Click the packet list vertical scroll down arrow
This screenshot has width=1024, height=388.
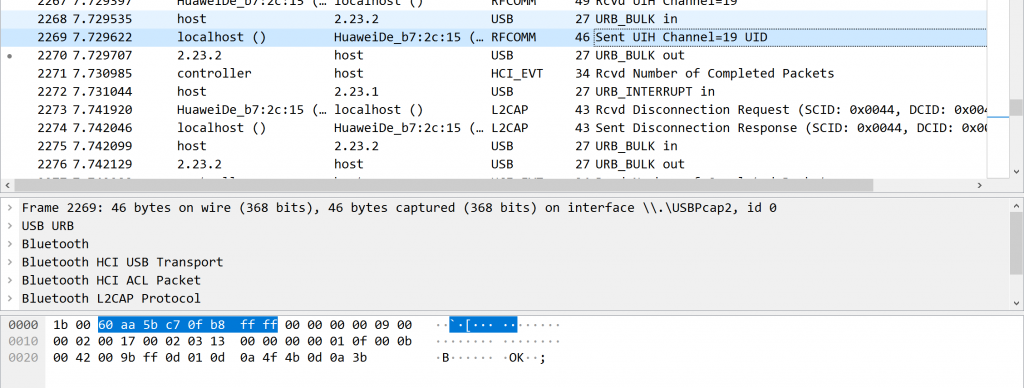tap(1016, 171)
